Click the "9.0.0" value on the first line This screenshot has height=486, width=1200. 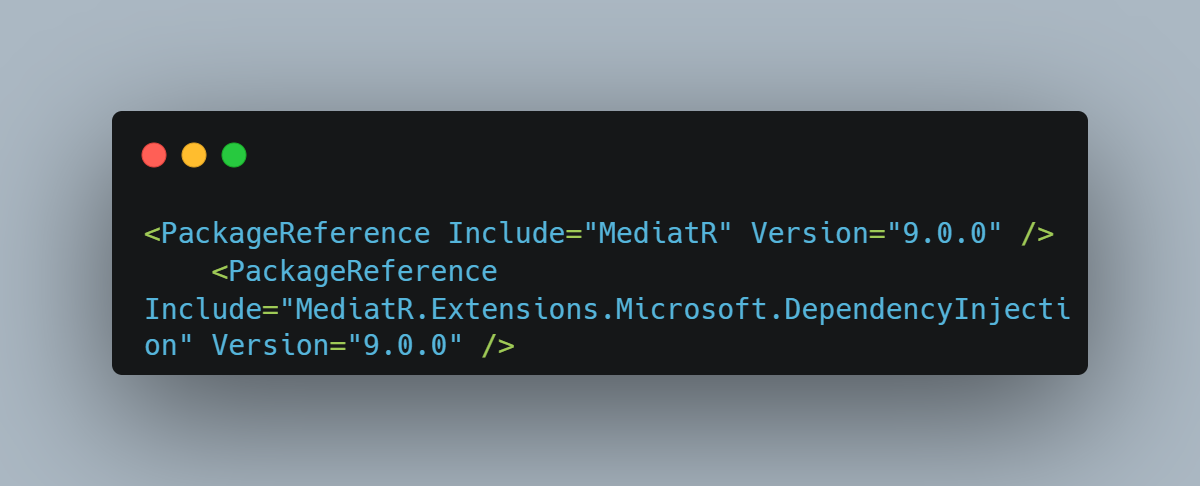point(945,234)
